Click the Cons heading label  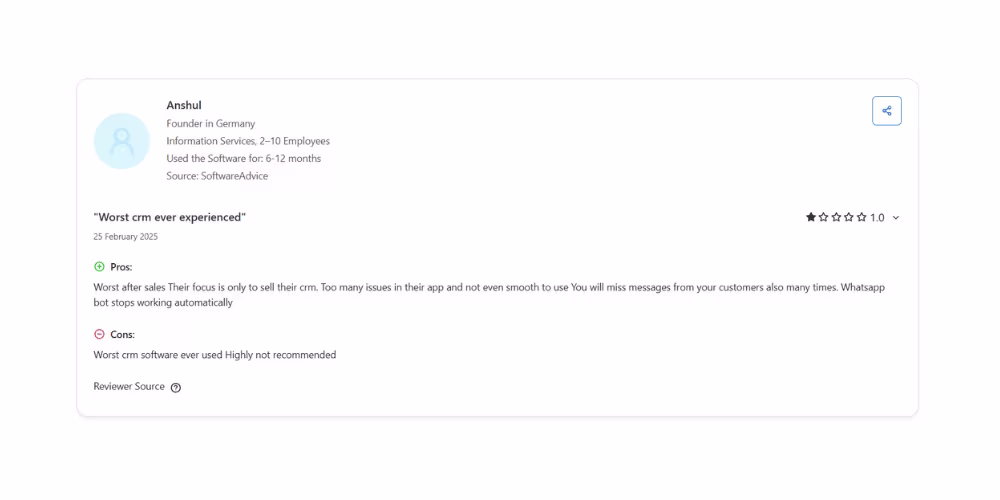click(122, 334)
